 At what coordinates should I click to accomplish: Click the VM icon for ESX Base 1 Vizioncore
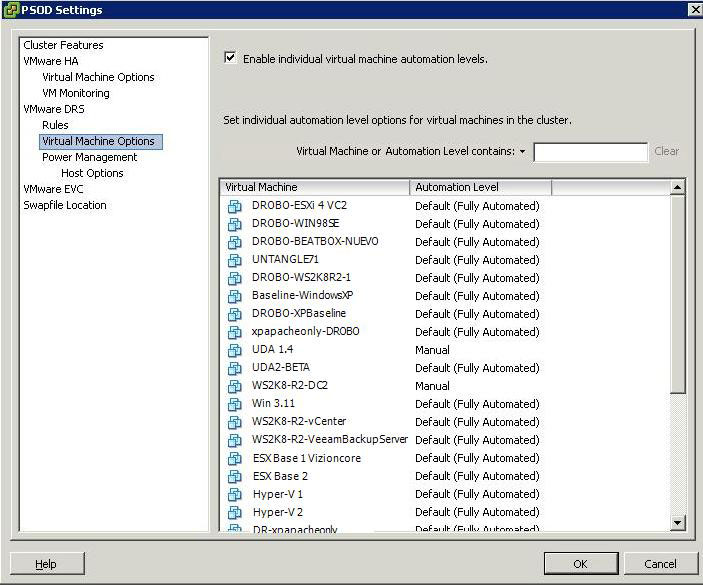234,458
